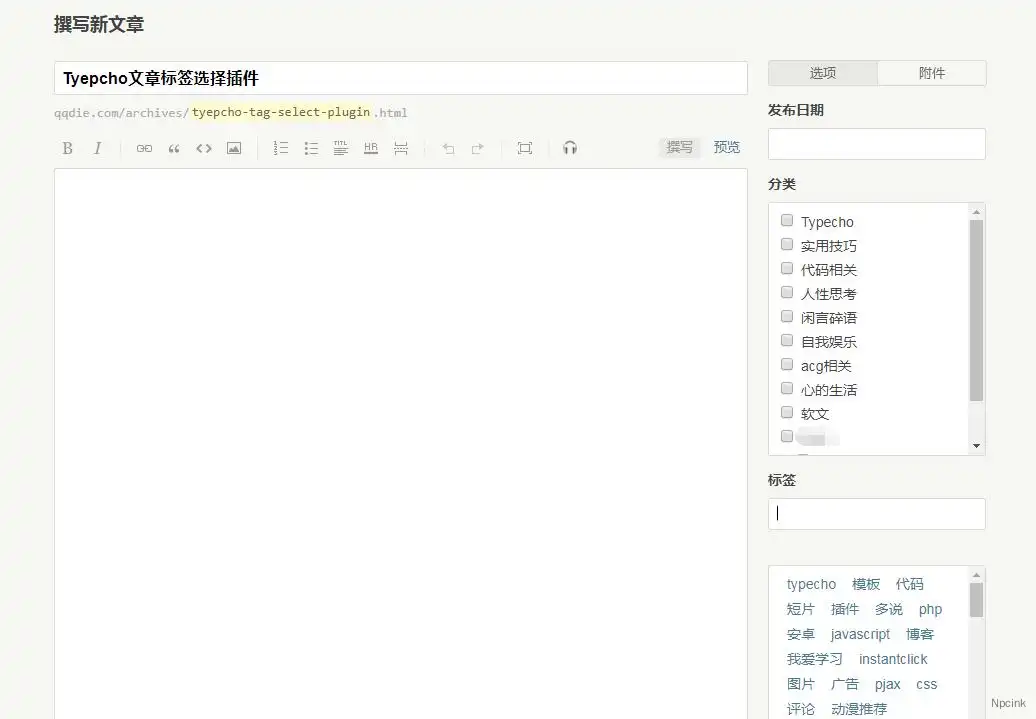
Task: Add the 代码 tag
Action: coord(909,584)
